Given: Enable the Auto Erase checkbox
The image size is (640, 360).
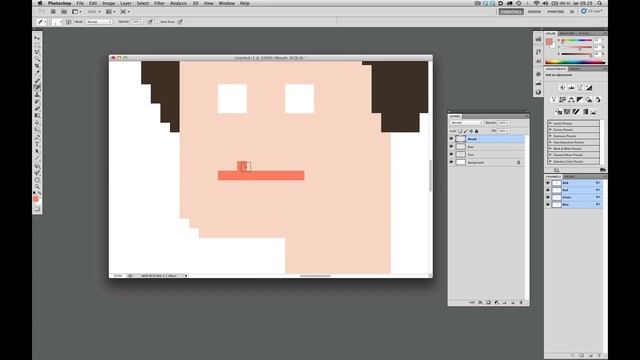Looking at the screenshot, I should [x=159, y=22].
